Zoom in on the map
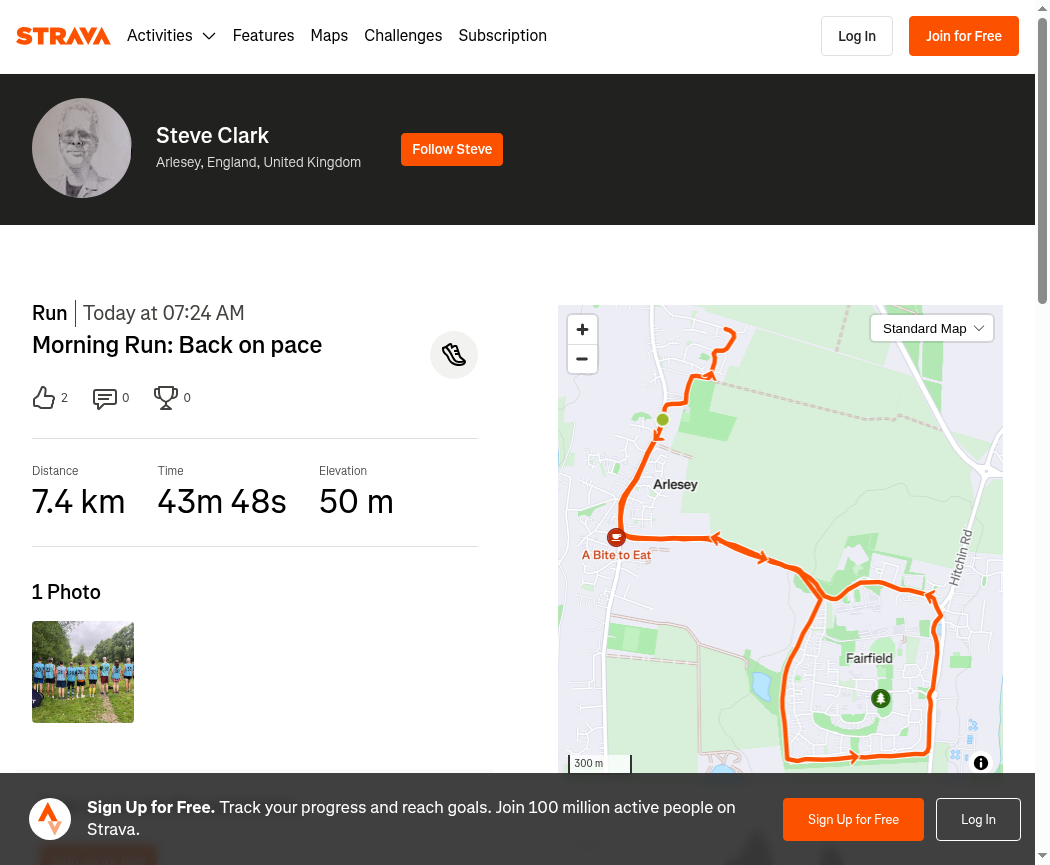Viewport: 1050px width, 865px height. click(582, 329)
